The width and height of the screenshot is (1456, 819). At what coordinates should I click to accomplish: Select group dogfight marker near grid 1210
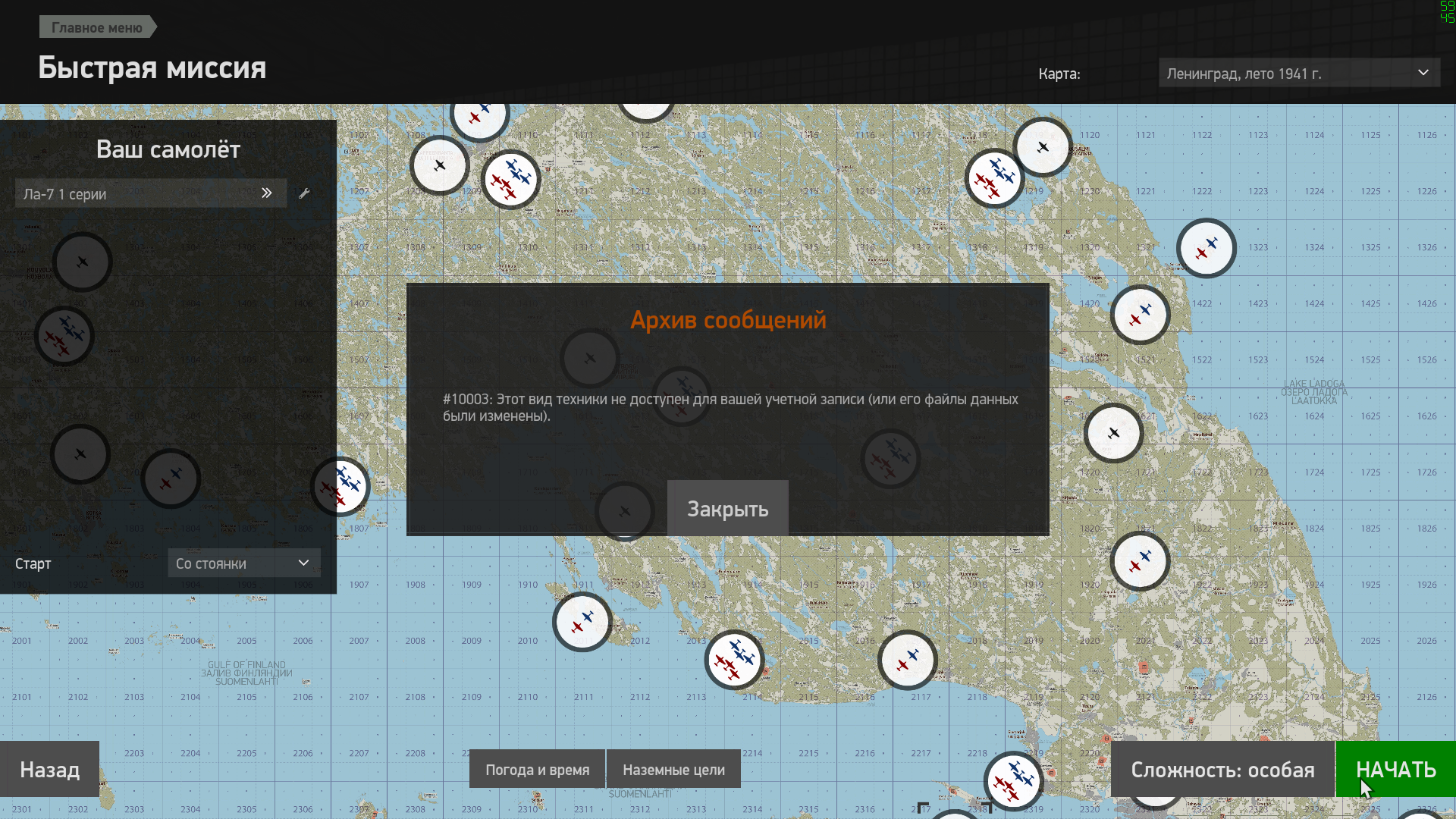click(x=510, y=179)
